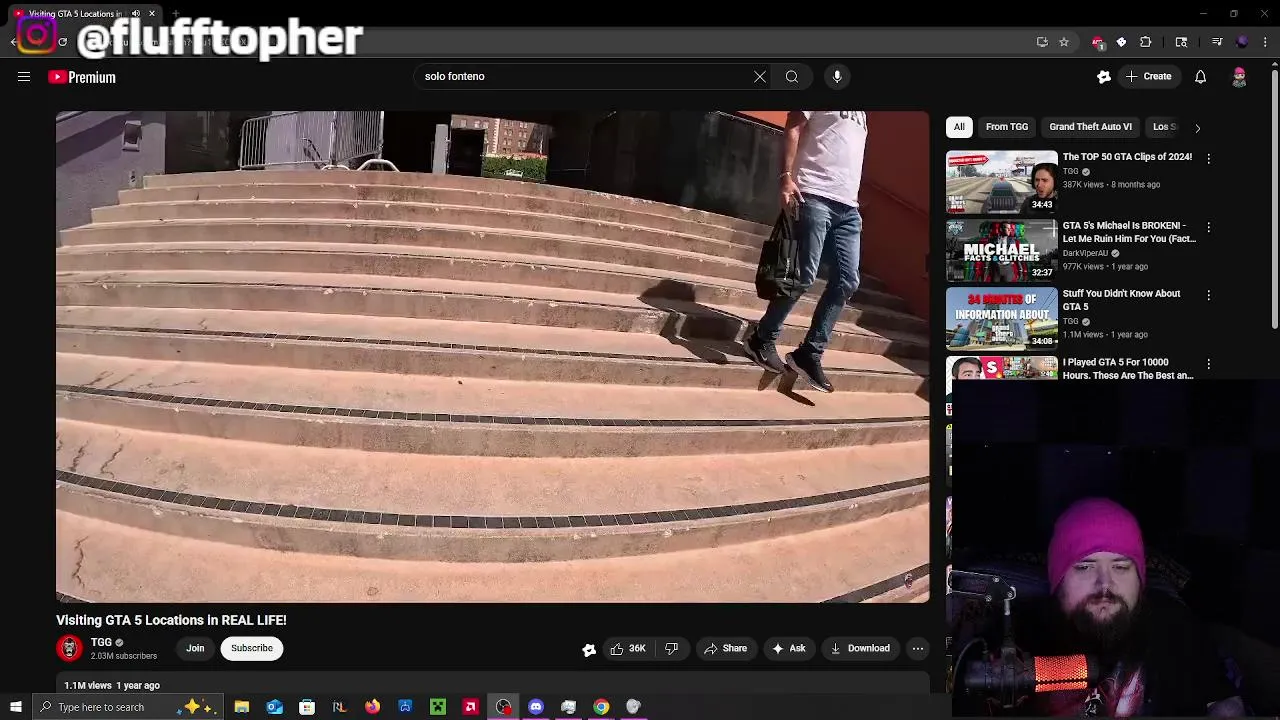The height and width of the screenshot is (720, 1280).
Task: Open Chrome media controls playlist icon
Action: click(1217, 42)
